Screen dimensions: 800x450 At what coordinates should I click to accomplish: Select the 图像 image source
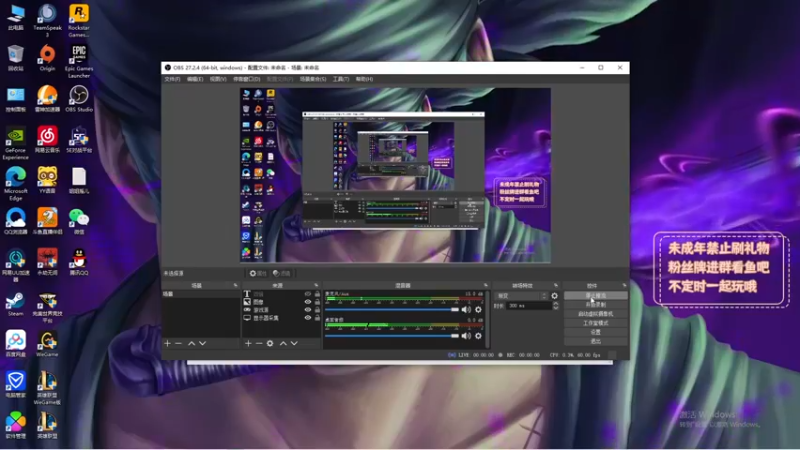click(x=281, y=302)
